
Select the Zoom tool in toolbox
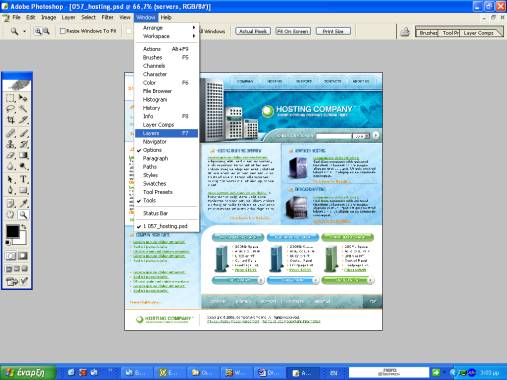click(x=23, y=215)
